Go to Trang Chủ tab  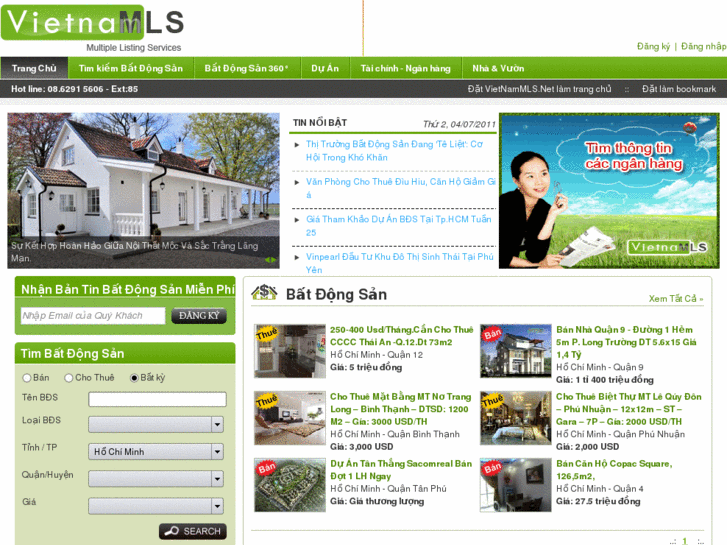coord(34,68)
